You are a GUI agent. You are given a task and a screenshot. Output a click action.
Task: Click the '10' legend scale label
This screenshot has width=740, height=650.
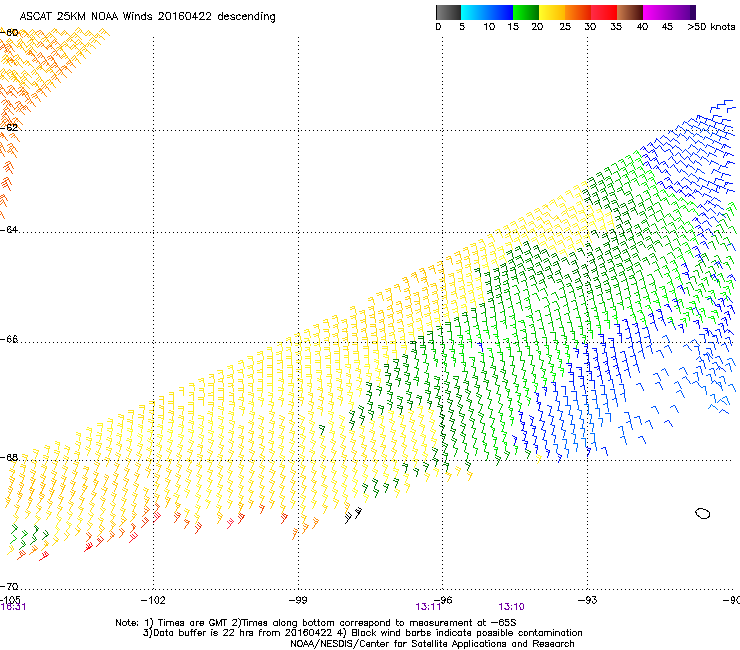[x=489, y=27]
